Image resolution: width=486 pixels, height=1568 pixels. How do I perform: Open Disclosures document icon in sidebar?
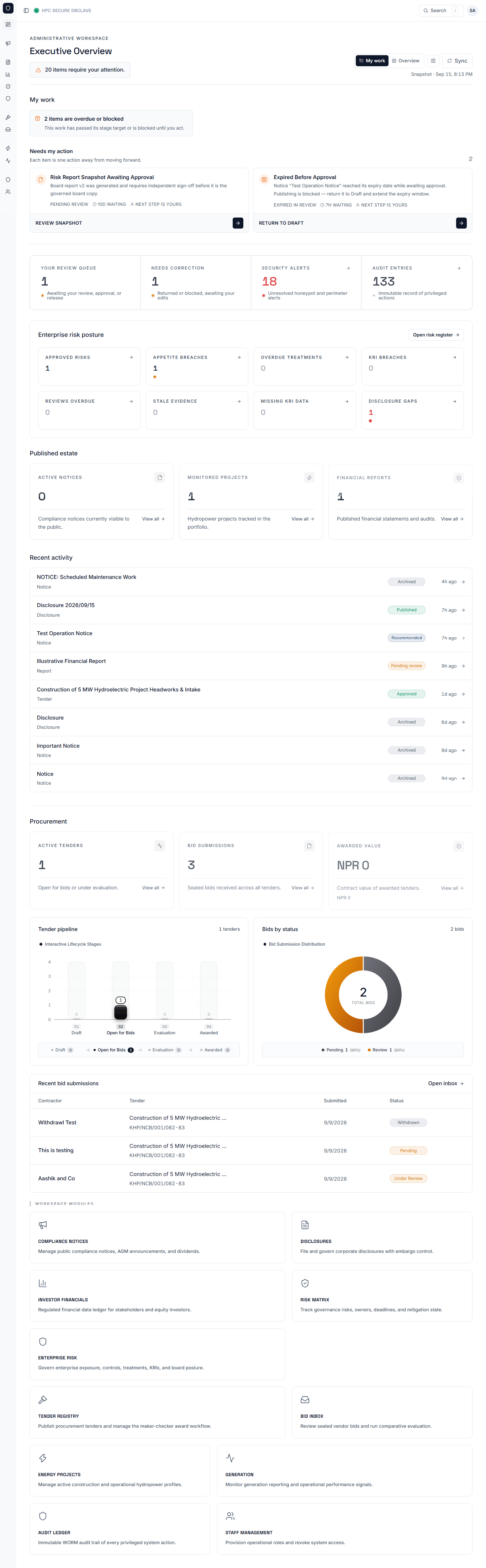8,62
